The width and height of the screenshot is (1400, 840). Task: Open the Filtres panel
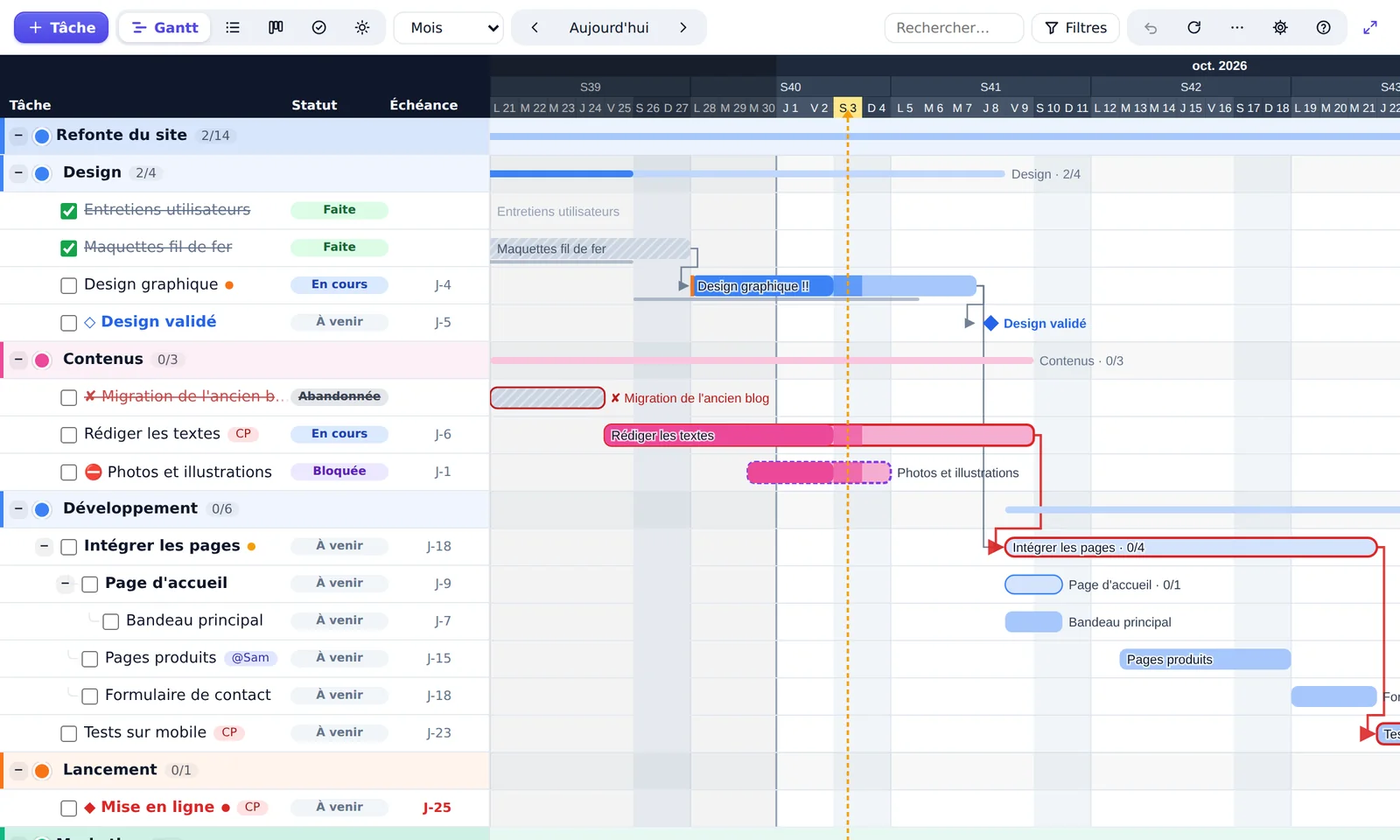pyautogui.click(x=1075, y=28)
